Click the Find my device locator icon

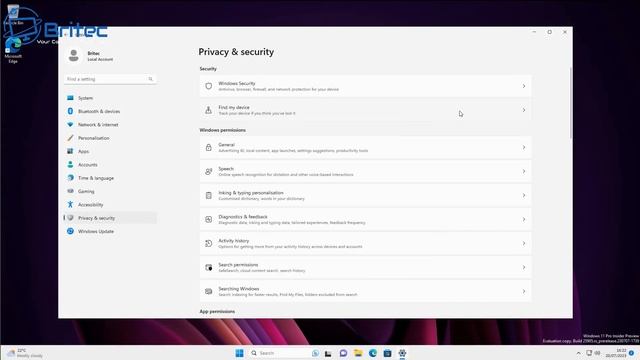[x=209, y=110]
